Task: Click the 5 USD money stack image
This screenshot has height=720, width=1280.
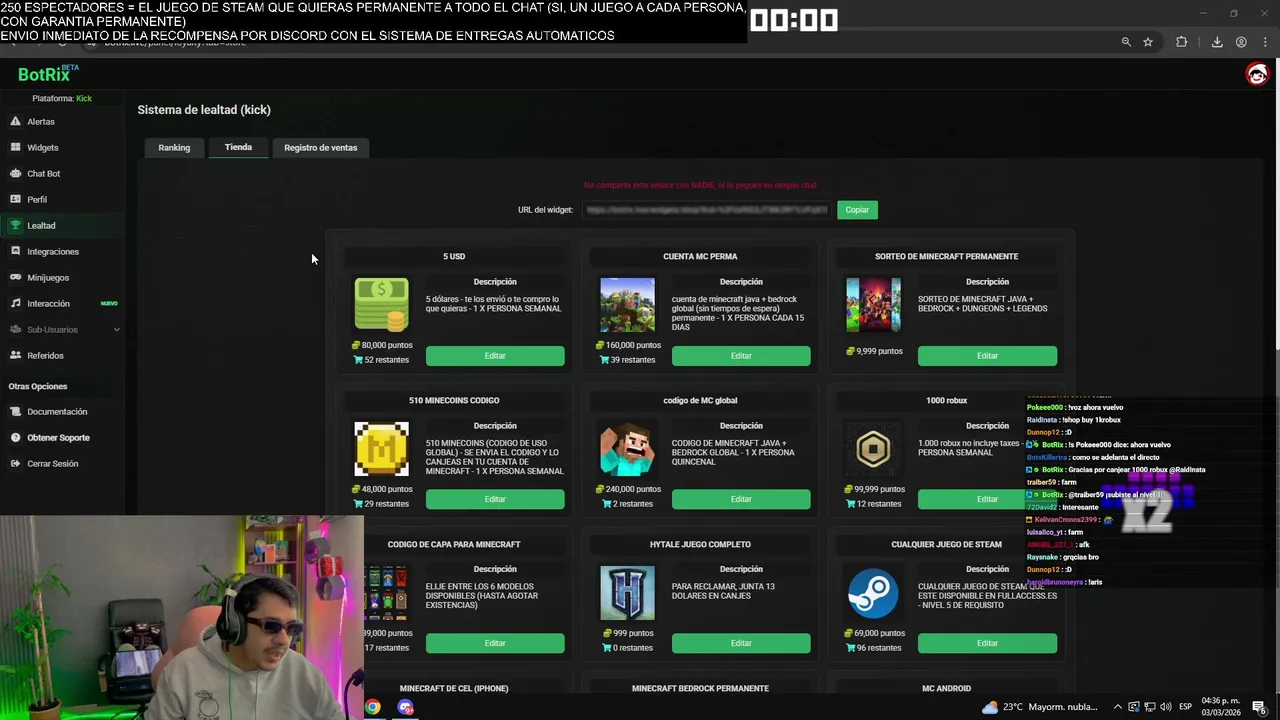Action: tap(381, 305)
